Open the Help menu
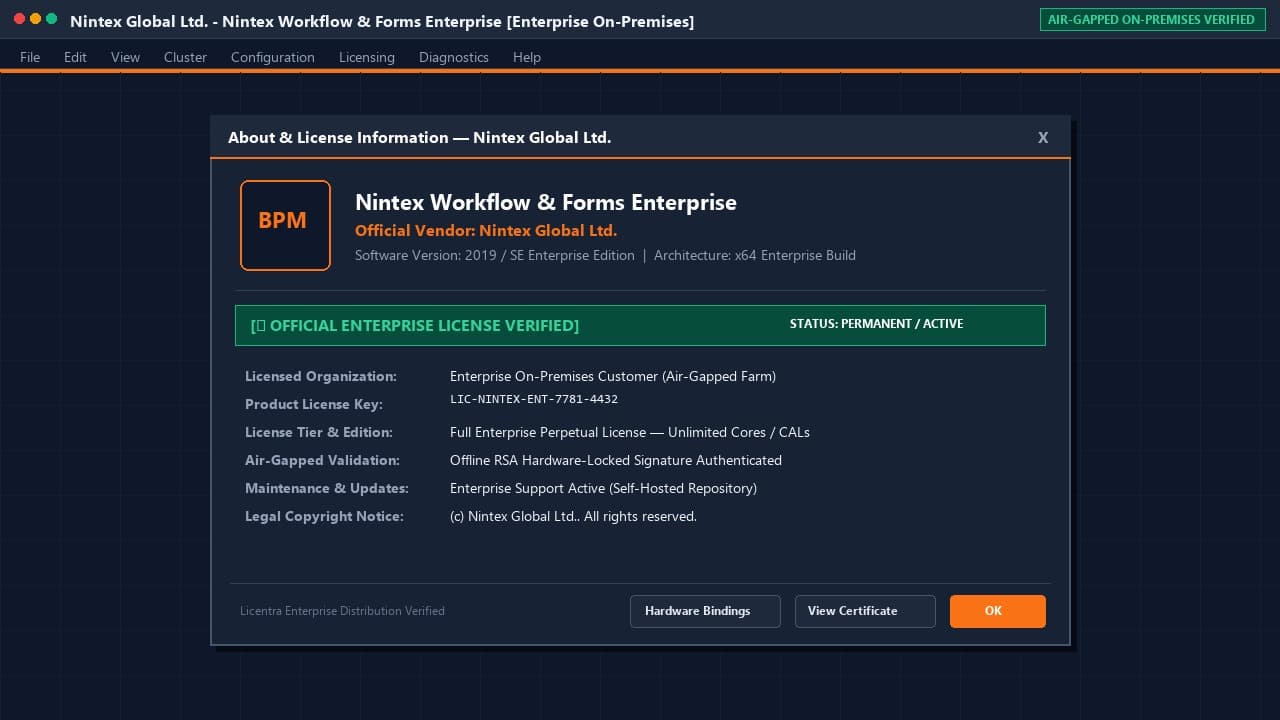 [x=527, y=57]
